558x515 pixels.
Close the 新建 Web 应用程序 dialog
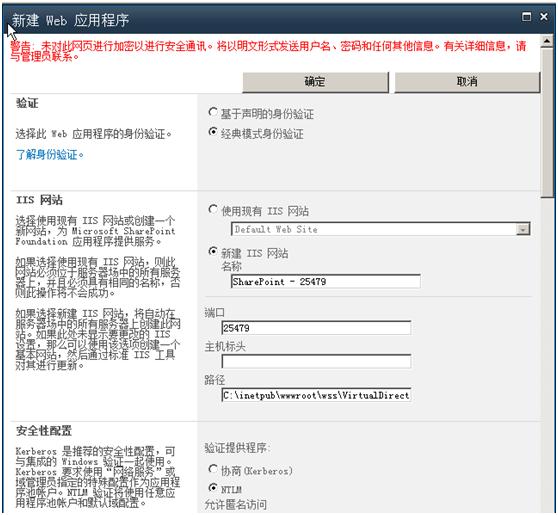544,16
